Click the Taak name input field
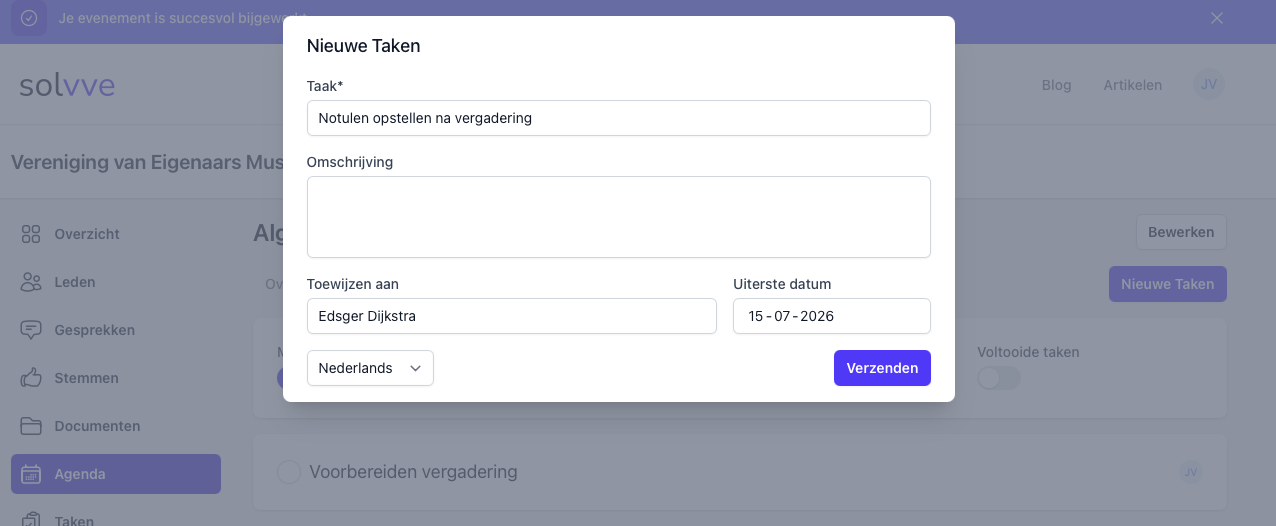Viewport: 1276px width, 526px height. pyautogui.click(x=618, y=118)
